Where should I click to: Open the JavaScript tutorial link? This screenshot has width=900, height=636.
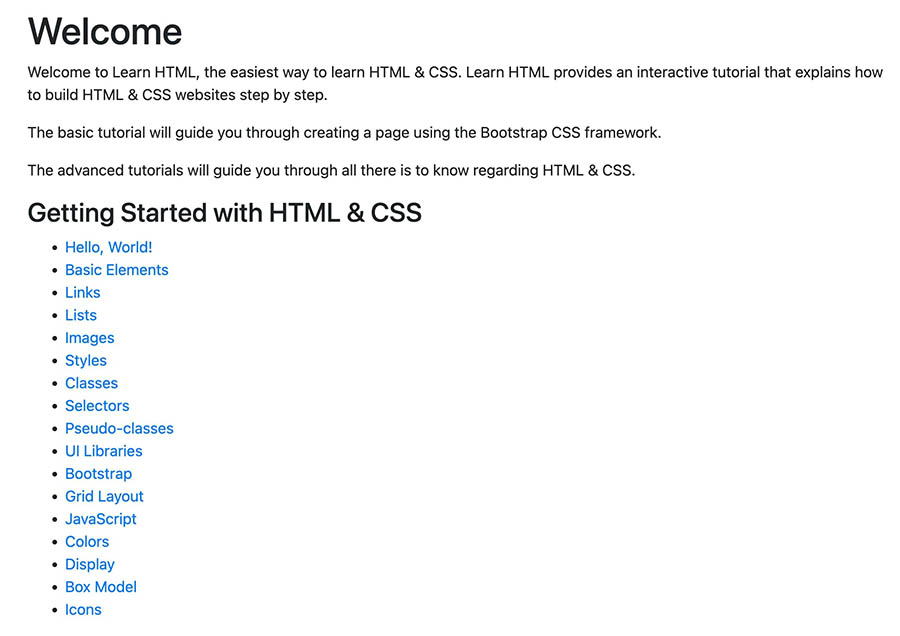pos(100,519)
